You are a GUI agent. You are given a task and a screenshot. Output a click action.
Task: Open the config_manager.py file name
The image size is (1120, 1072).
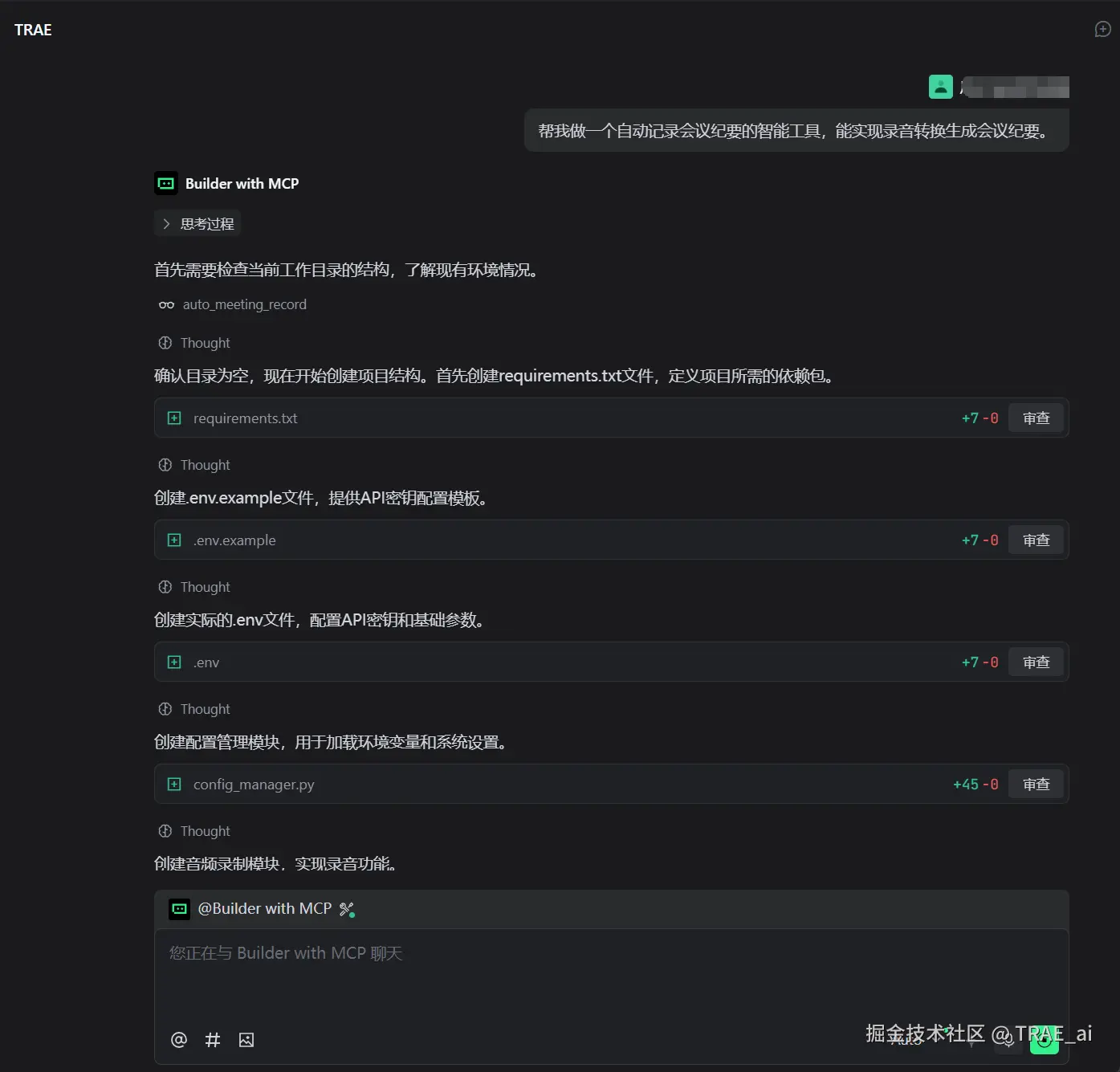click(254, 785)
